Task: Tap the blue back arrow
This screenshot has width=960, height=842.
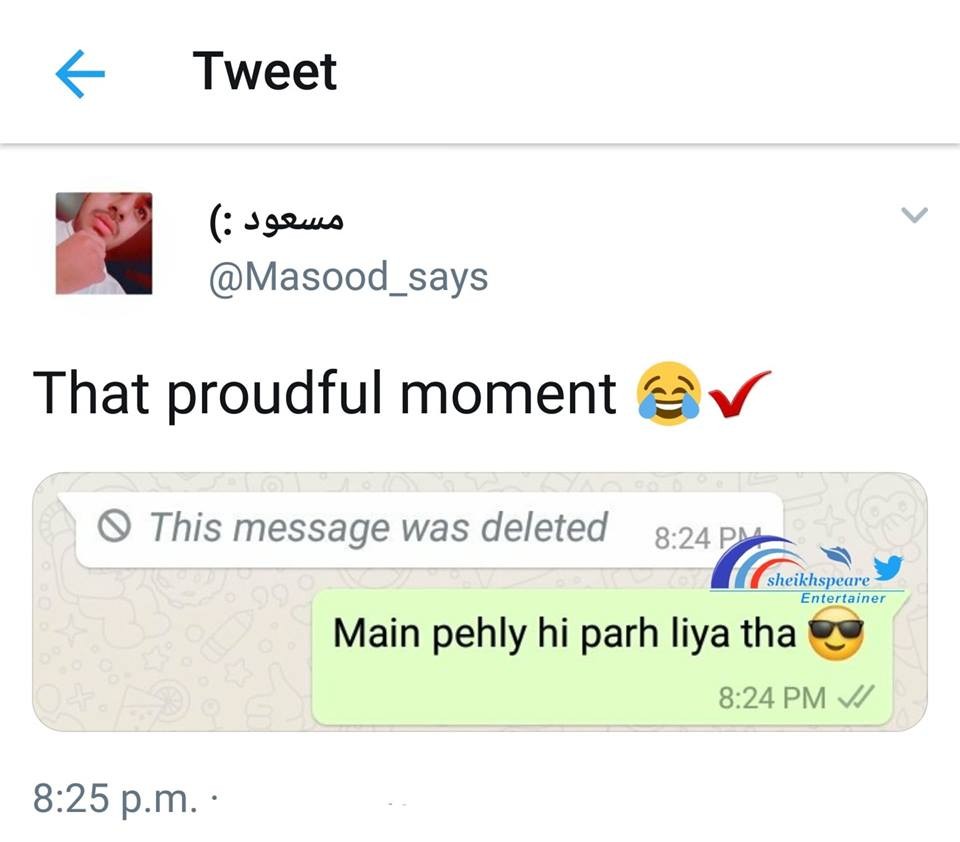Action: [80, 73]
